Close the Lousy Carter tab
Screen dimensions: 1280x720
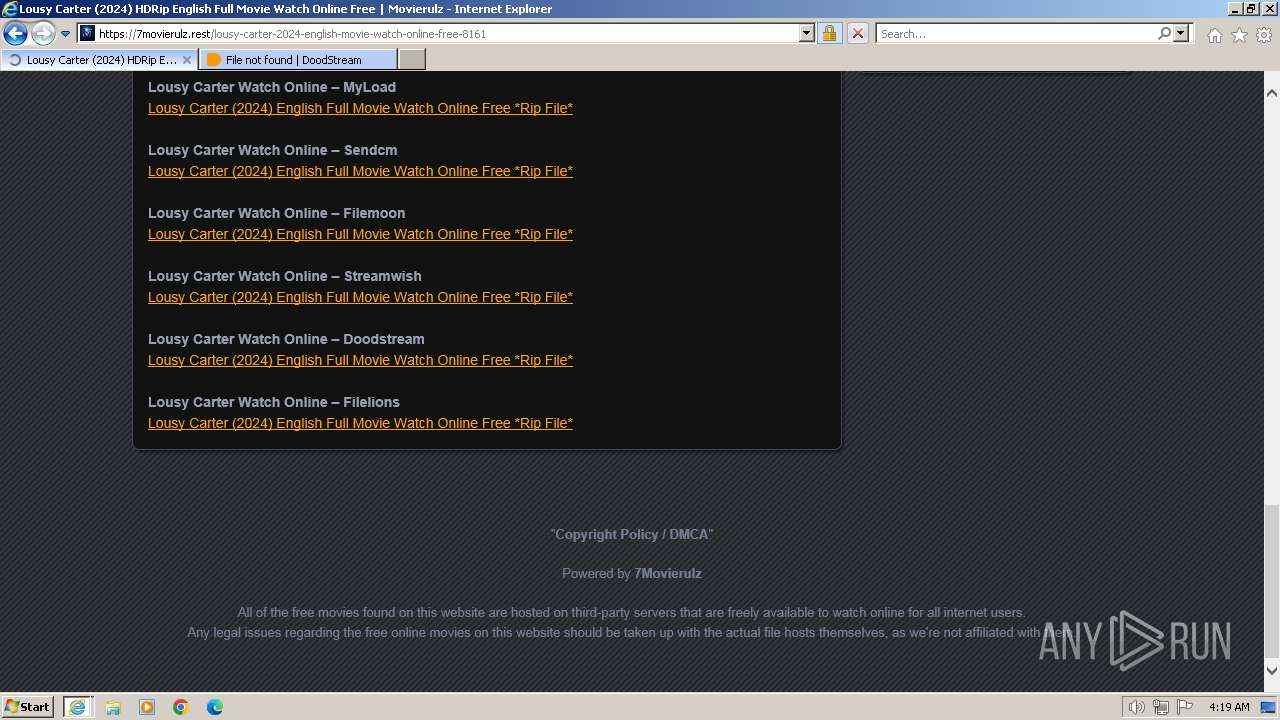[187, 59]
